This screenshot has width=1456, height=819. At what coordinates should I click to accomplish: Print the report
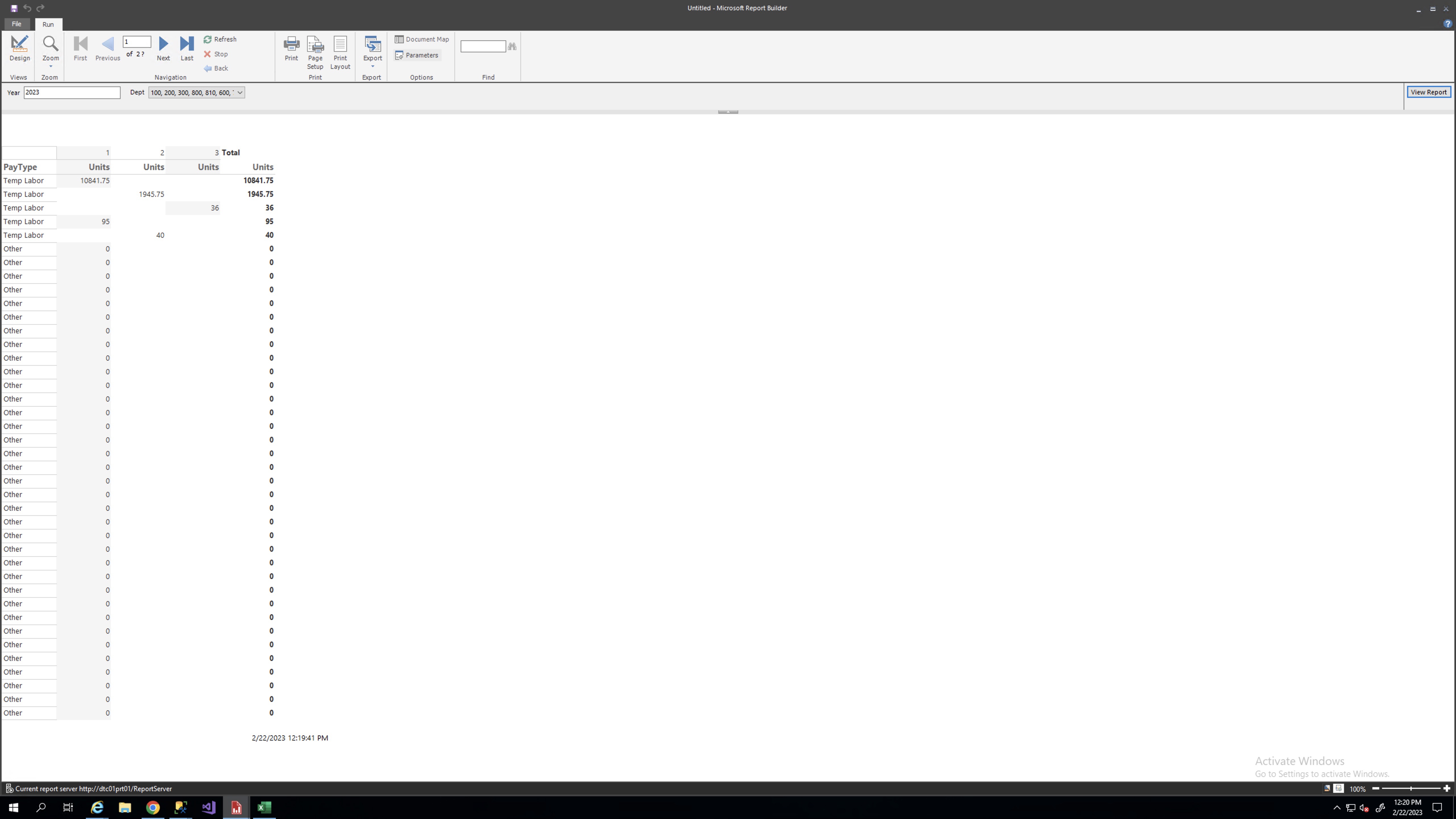point(291,49)
